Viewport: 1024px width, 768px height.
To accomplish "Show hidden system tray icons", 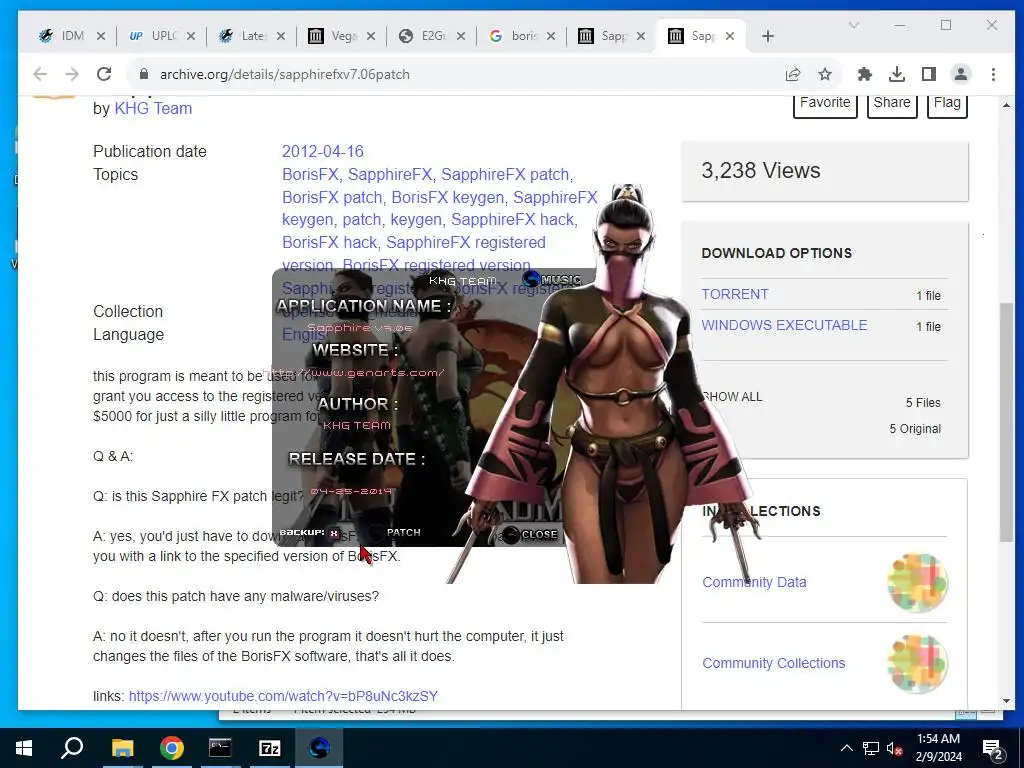I will [846, 748].
